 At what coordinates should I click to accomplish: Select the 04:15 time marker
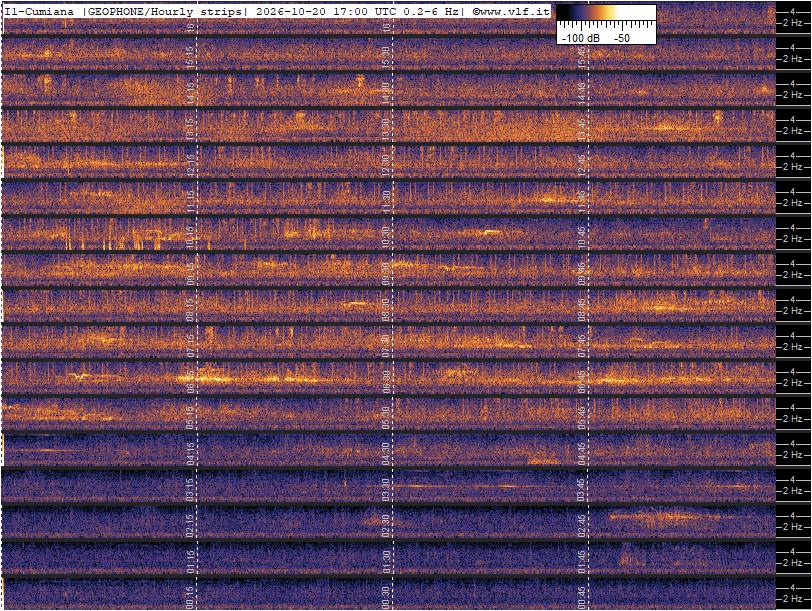pos(190,454)
